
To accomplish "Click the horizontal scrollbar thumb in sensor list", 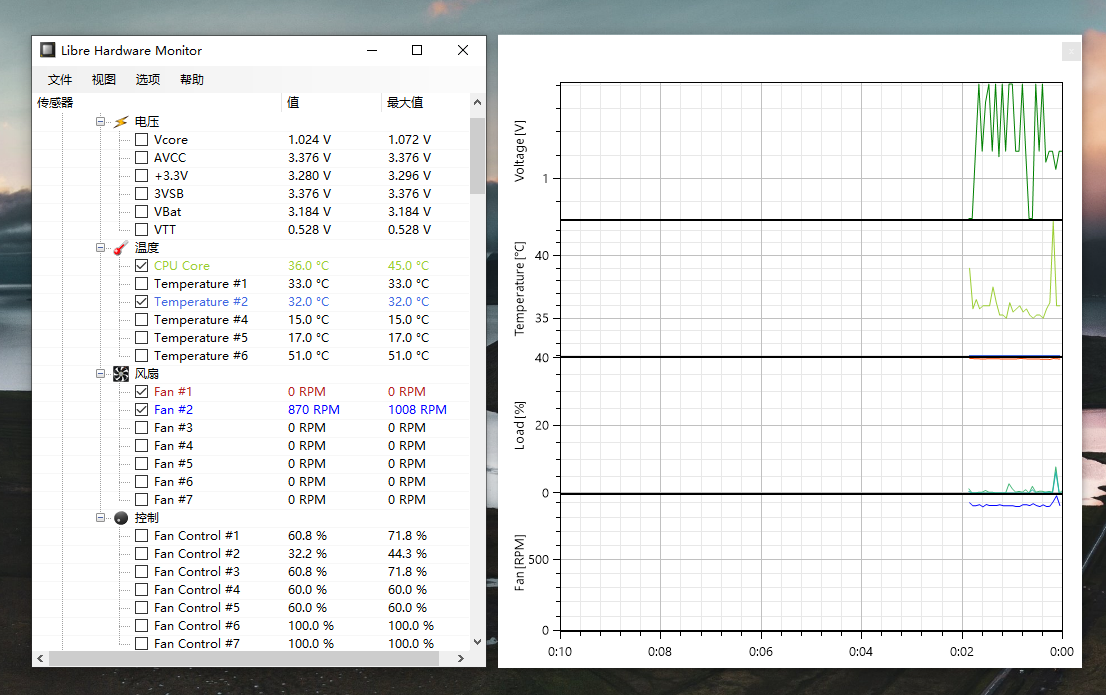I will (x=244, y=659).
